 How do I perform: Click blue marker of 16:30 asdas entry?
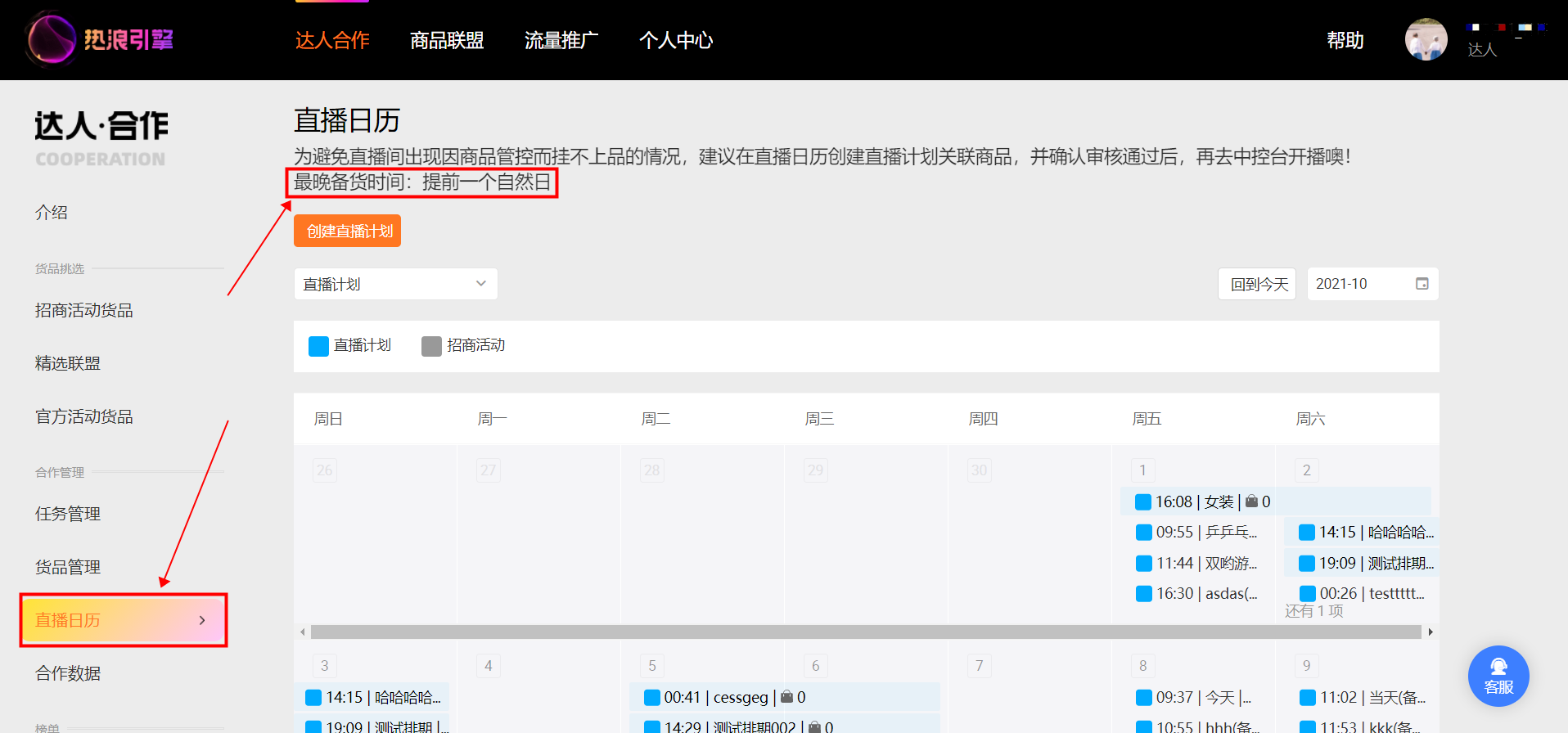pos(1144,594)
